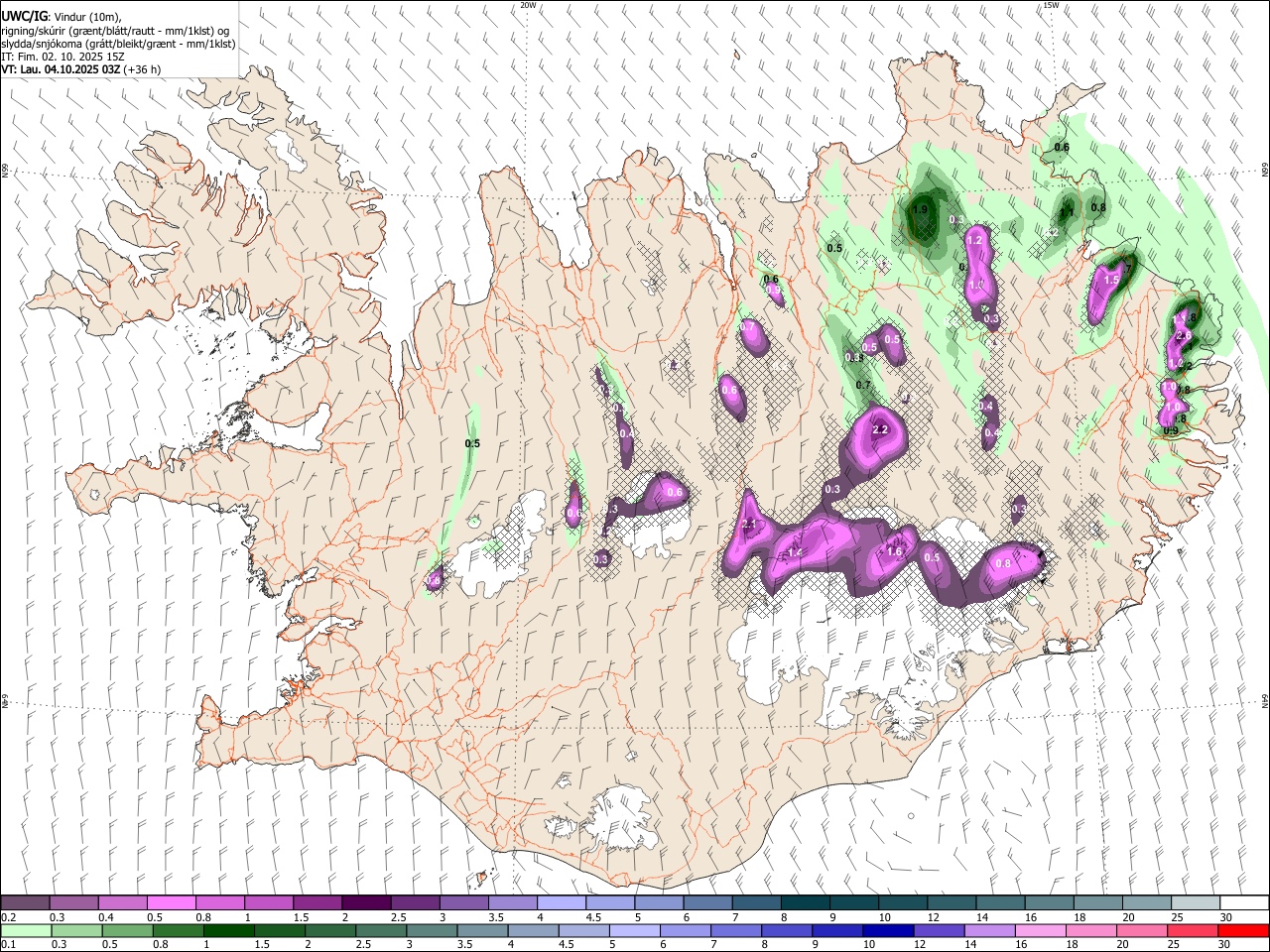The width and height of the screenshot is (1270, 952).
Task: Click the 0.7 rain value label
Action: 863,386
